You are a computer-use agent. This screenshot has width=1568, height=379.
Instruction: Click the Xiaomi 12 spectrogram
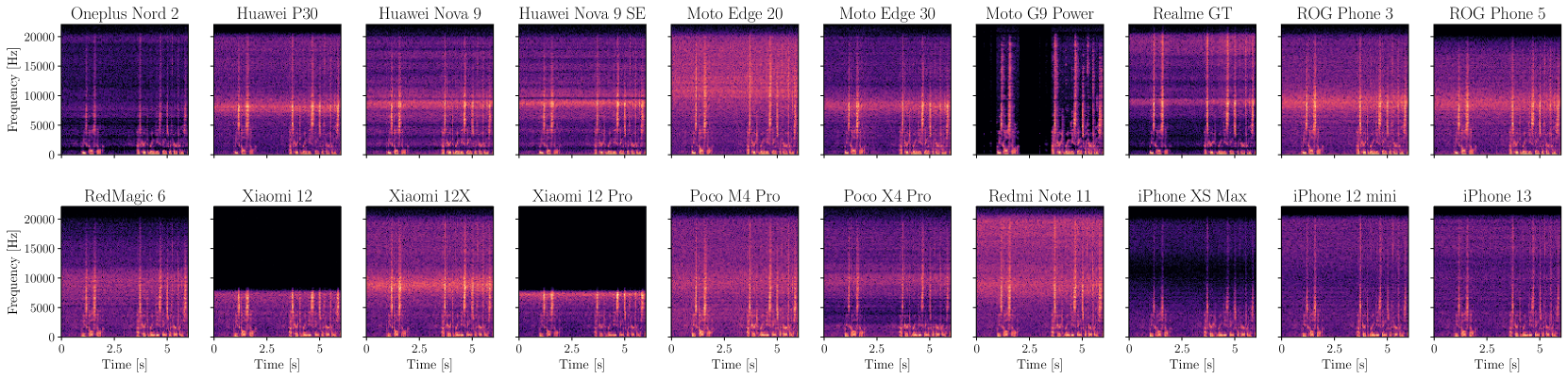tap(278, 272)
